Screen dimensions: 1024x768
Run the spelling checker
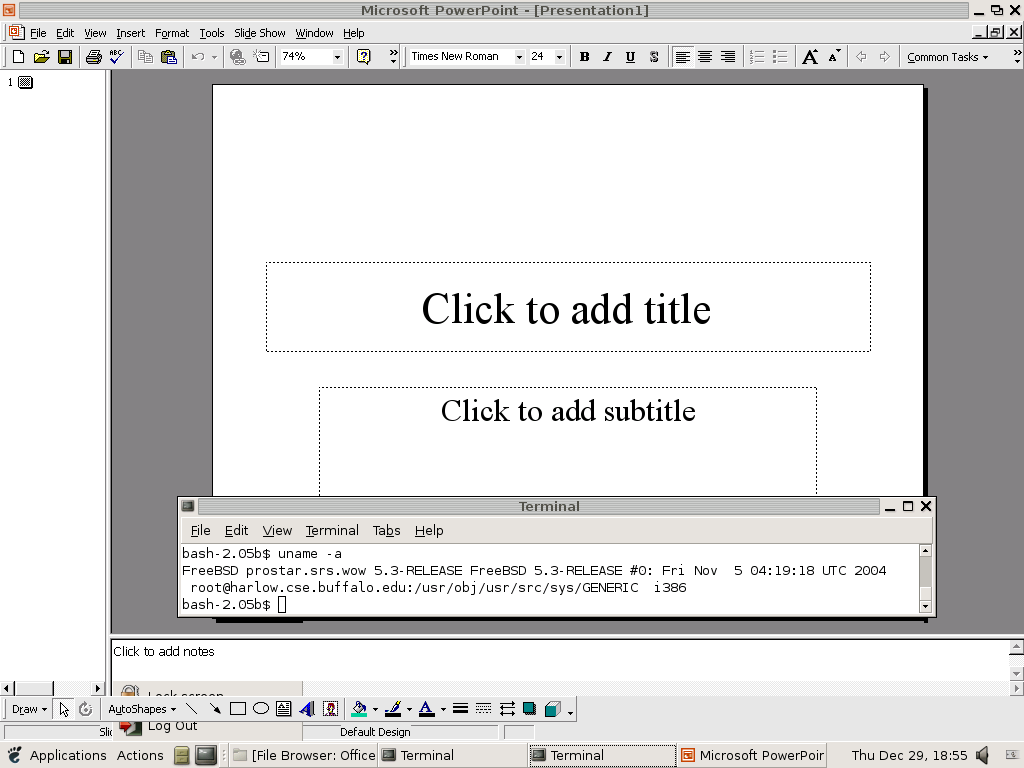click(116, 56)
